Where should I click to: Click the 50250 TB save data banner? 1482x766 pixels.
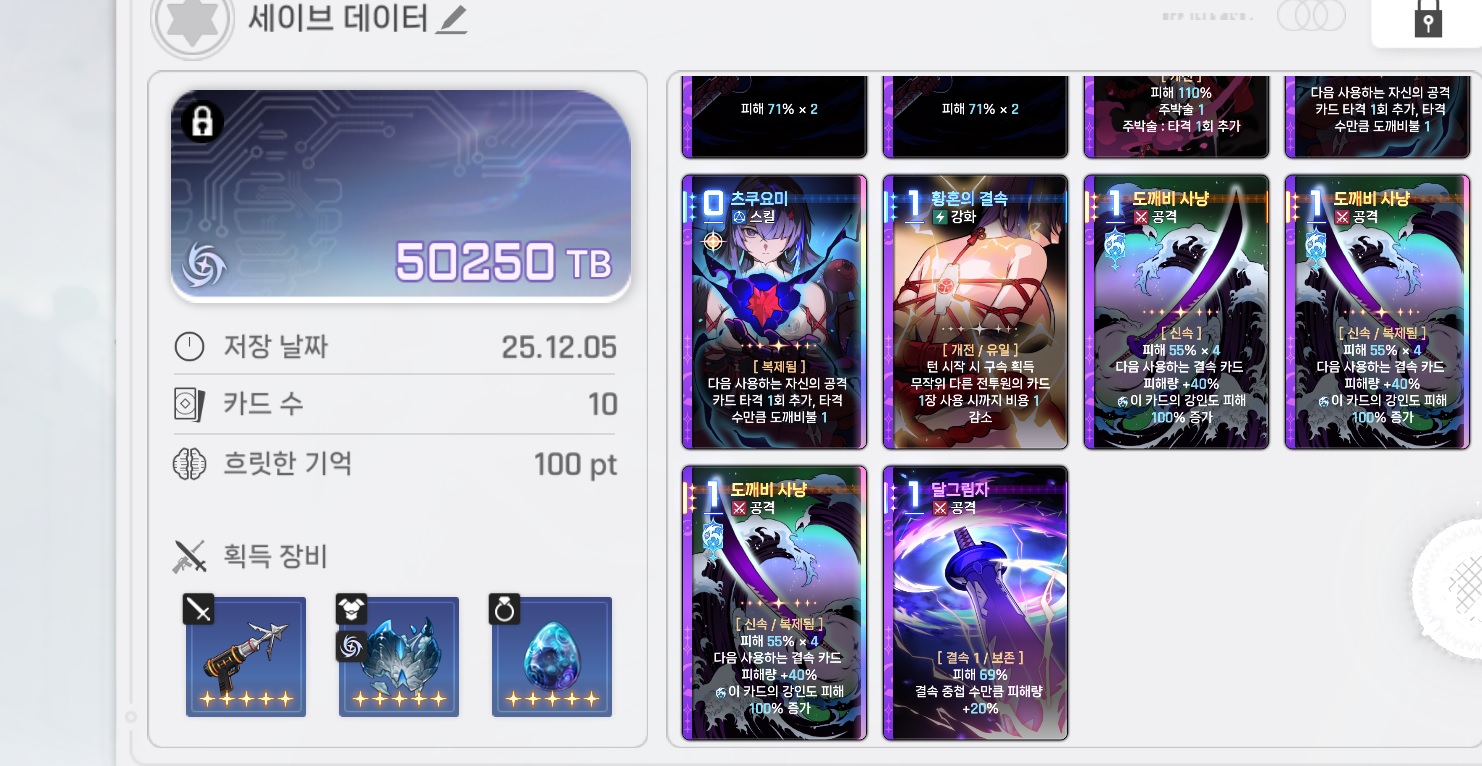pos(401,196)
